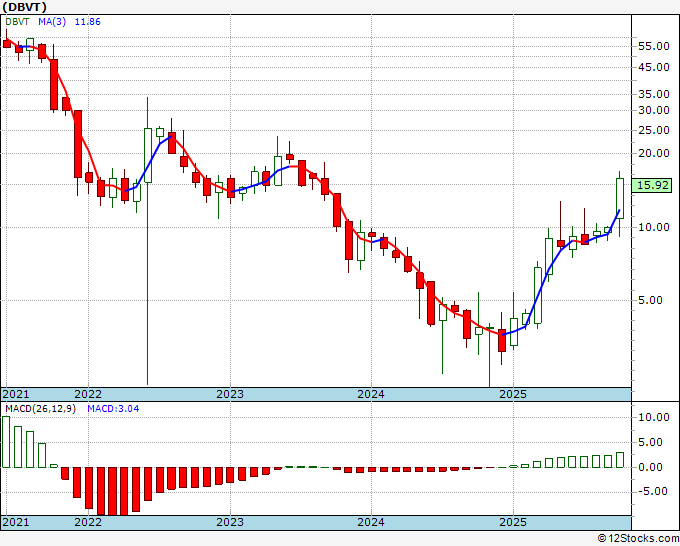Viewport: 680px width, 546px height.
Task: Click the 45.00 price axis label
Action: (x=654, y=67)
